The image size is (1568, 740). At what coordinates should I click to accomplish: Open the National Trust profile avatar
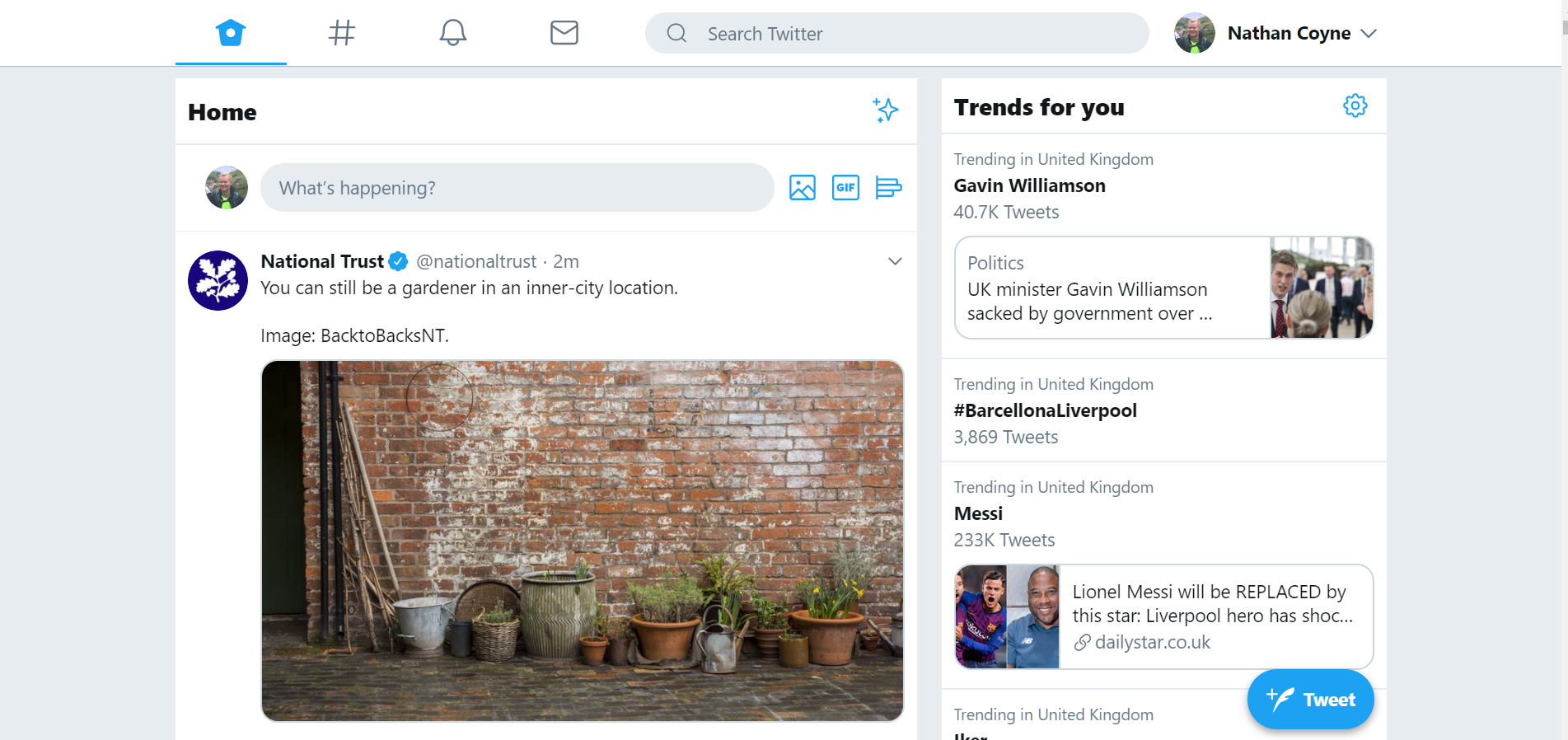(x=218, y=280)
